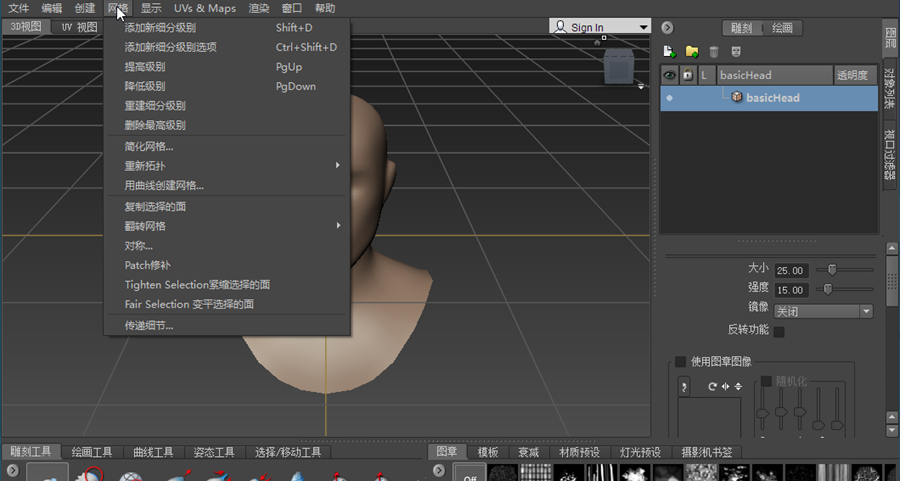Collapse the right panel with round arrow
900x481 pixels.
tap(667, 28)
